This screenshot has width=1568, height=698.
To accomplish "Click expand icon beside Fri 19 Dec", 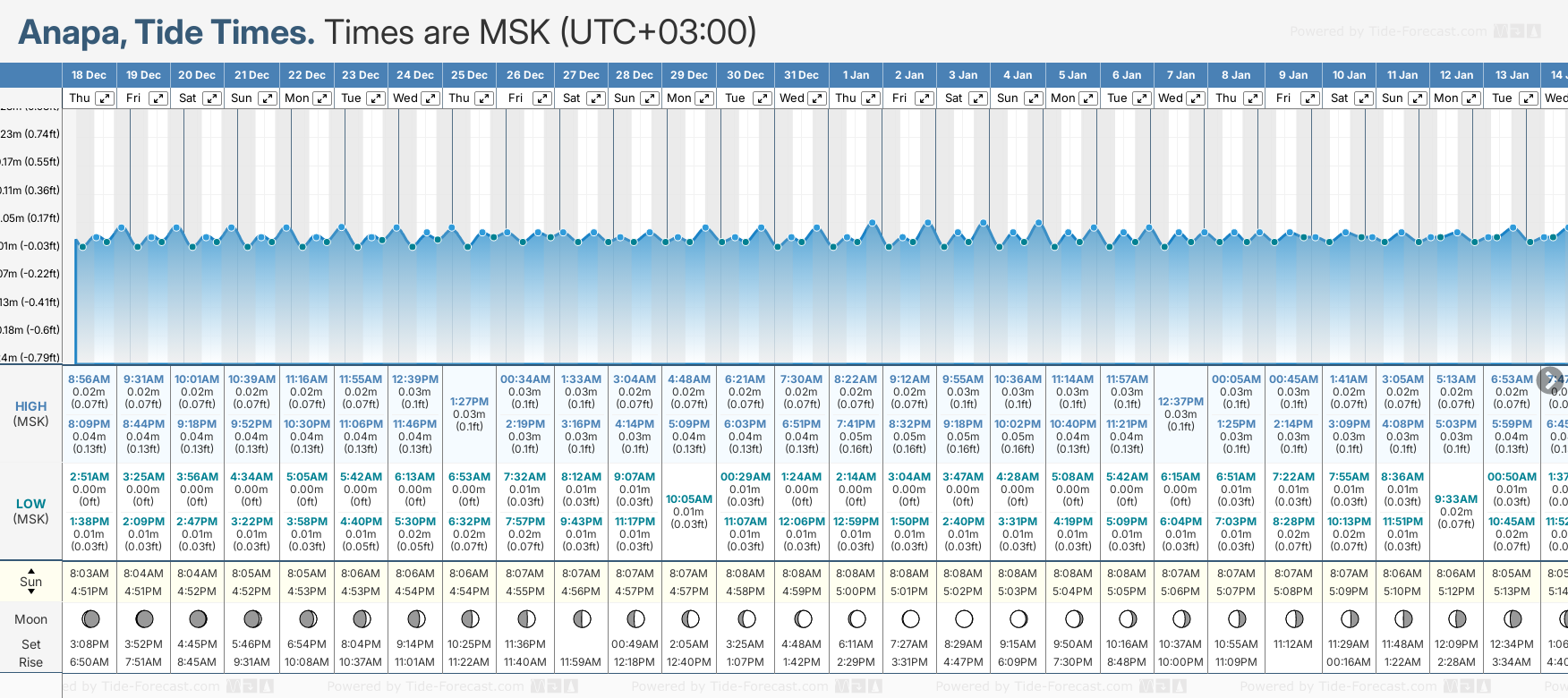I will 158,98.
